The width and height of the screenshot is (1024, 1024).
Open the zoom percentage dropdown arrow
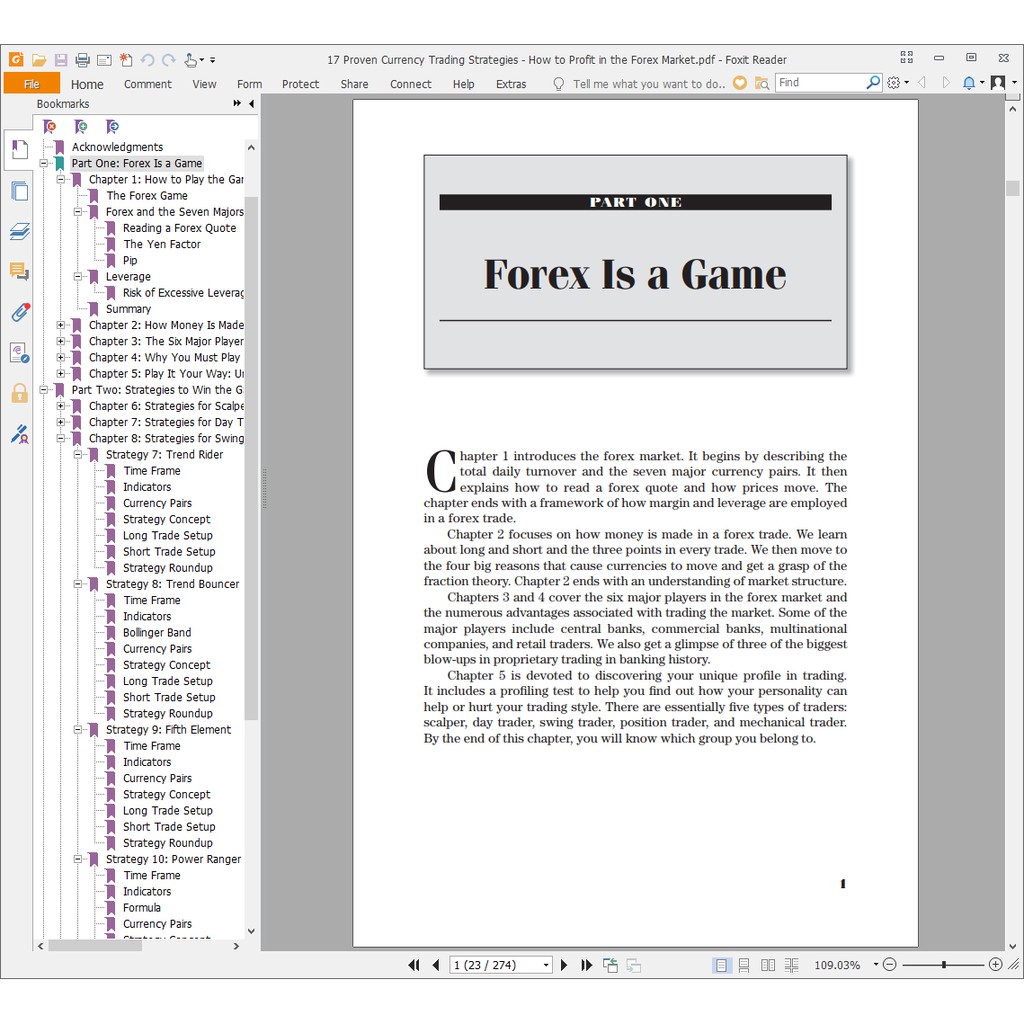(x=875, y=965)
